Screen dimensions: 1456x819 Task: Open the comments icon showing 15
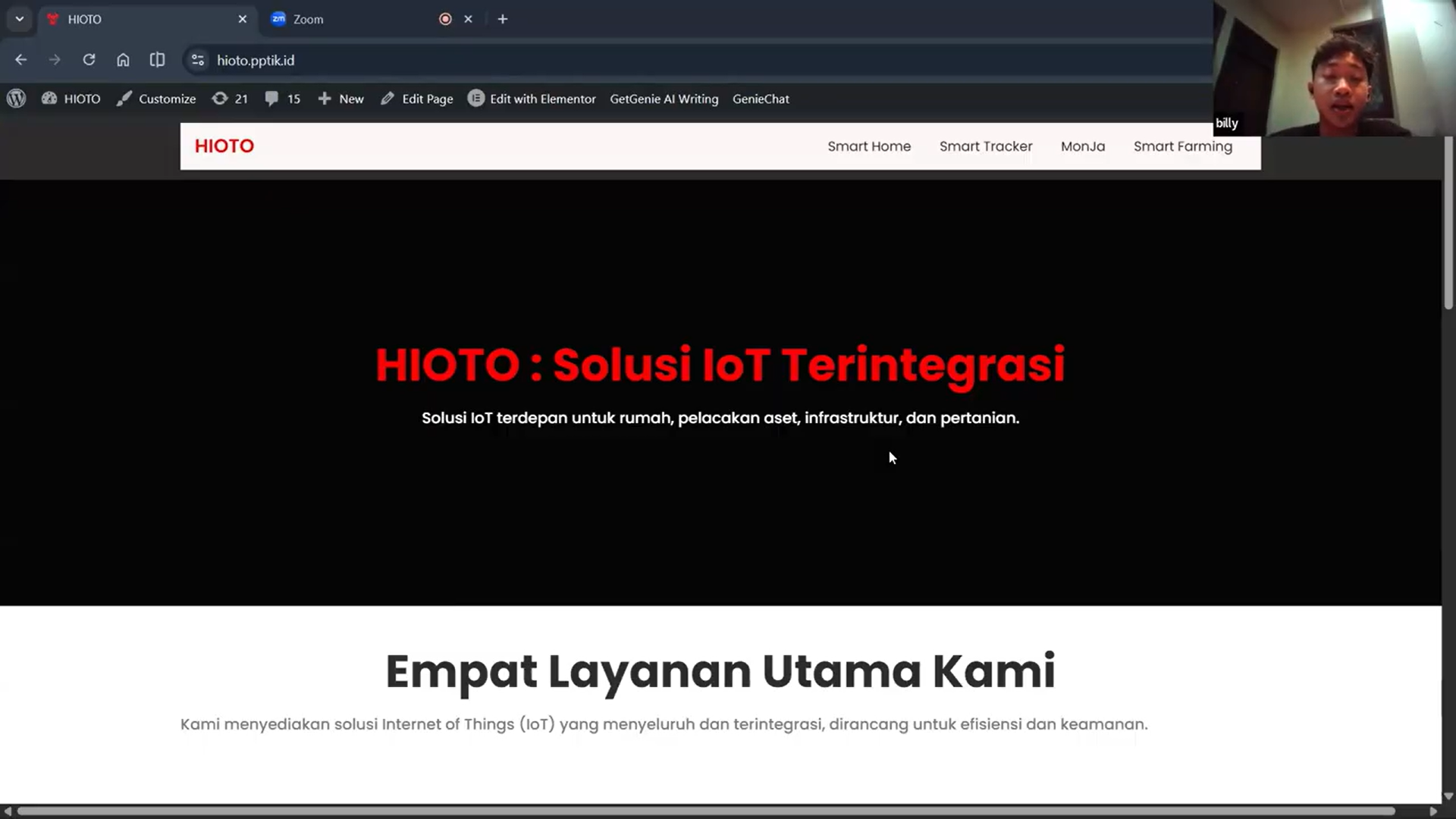coord(271,99)
